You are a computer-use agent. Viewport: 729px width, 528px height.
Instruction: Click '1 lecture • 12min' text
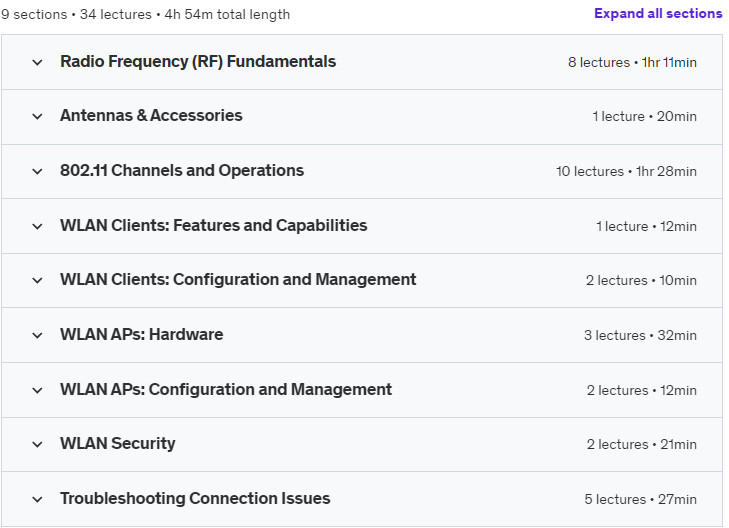click(646, 226)
